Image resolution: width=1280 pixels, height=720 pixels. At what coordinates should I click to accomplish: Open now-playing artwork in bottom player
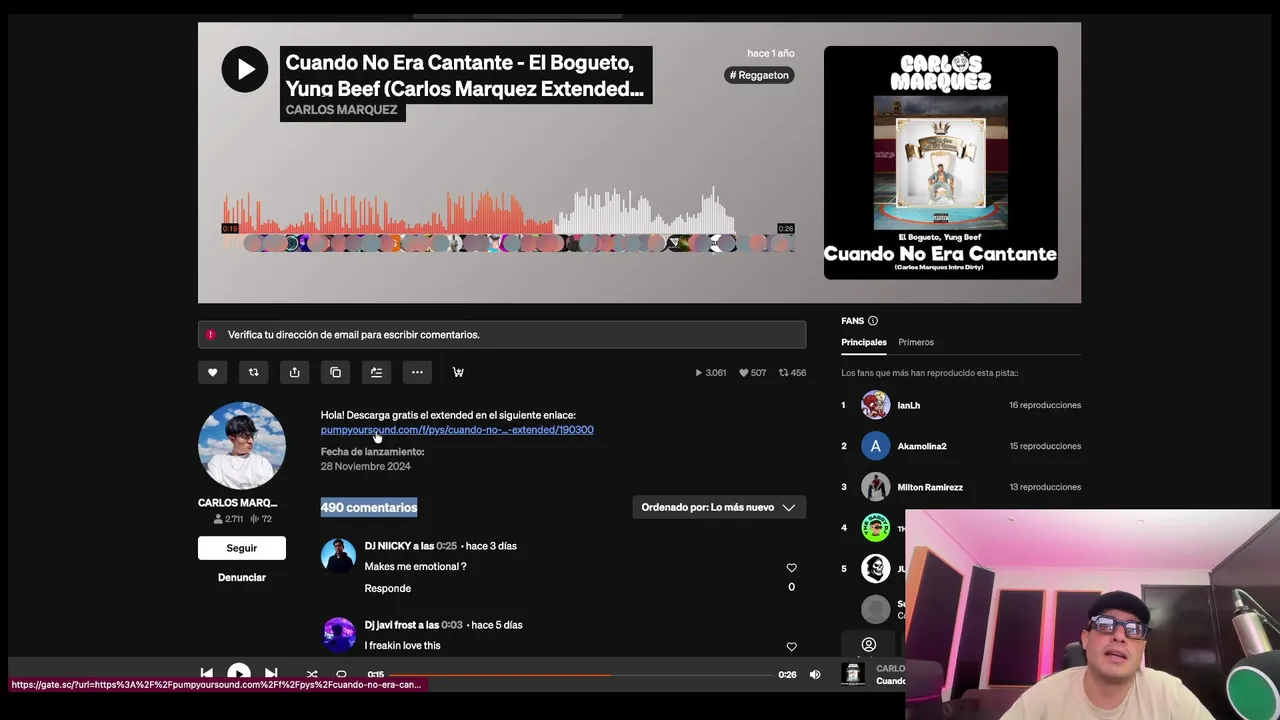(x=853, y=675)
